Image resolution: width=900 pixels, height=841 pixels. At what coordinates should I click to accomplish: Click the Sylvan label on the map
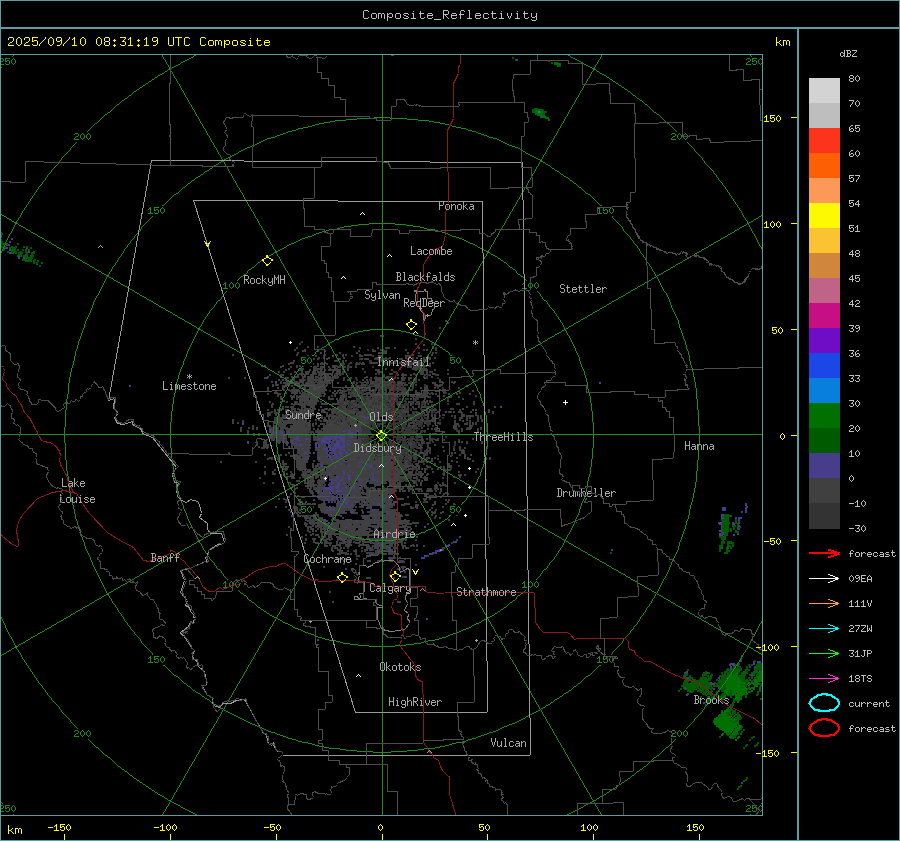[382, 295]
